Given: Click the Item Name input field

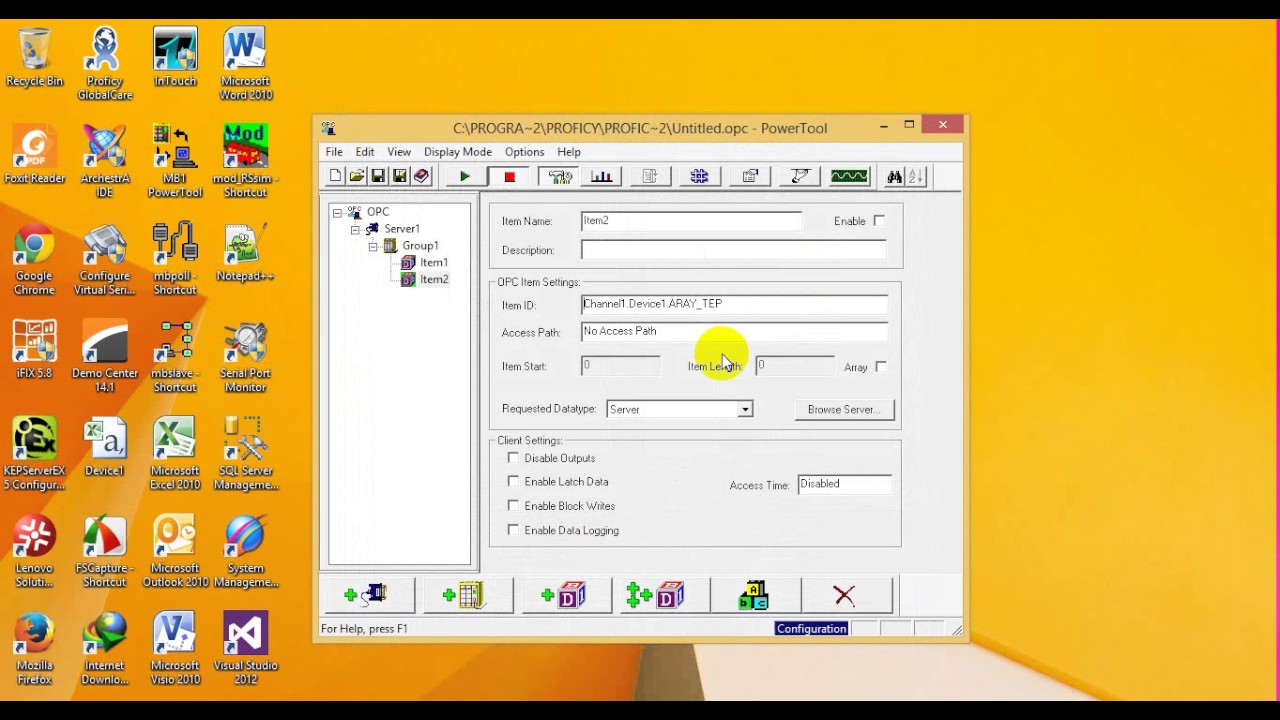Looking at the screenshot, I should point(691,221).
